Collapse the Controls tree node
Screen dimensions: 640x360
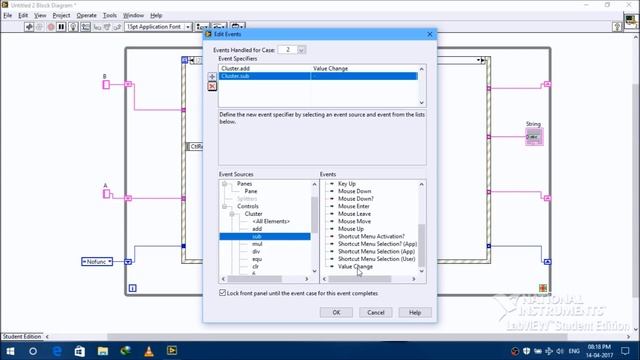[x=224, y=207]
